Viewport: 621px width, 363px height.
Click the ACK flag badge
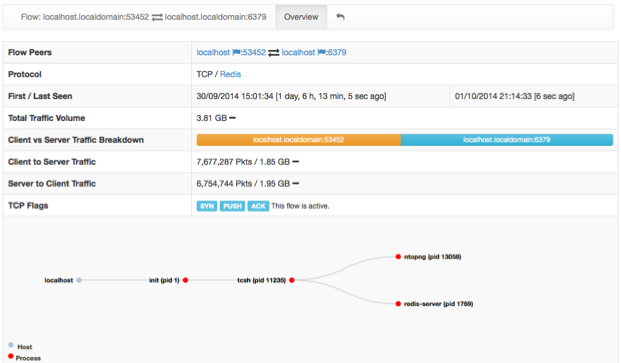click(258, 206)
